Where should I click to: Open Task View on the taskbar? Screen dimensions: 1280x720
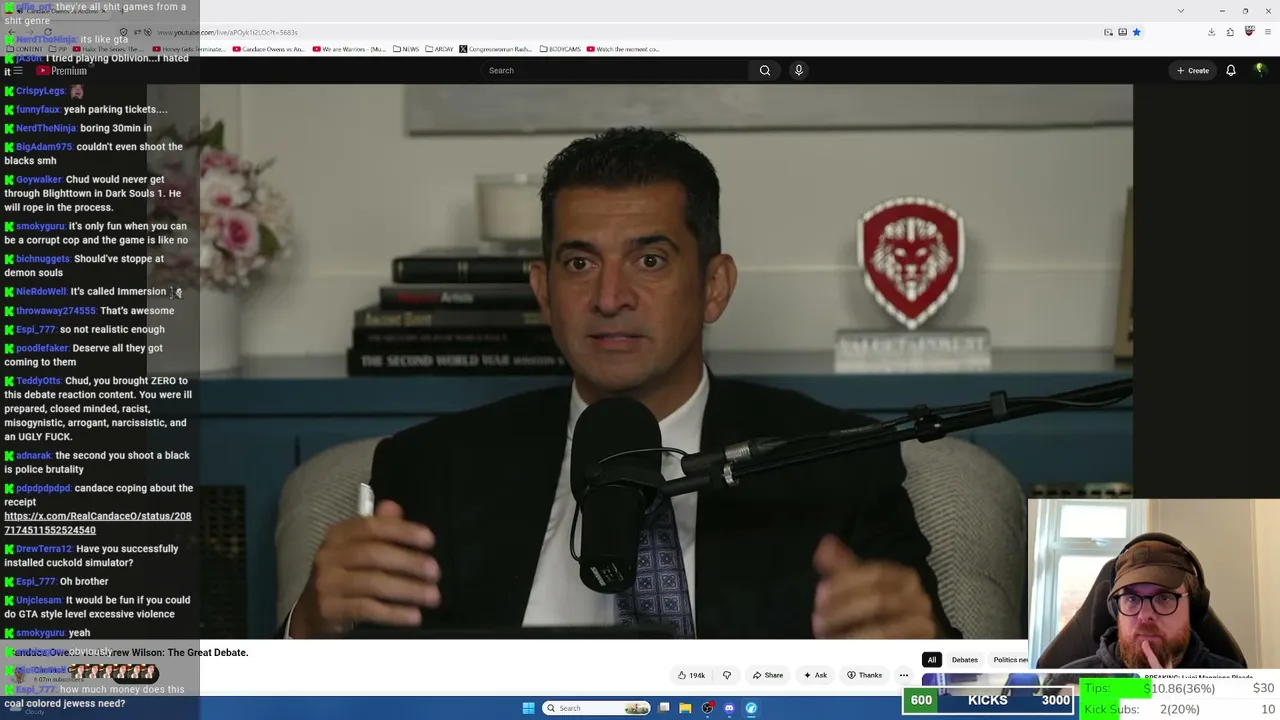click(664, 708)
